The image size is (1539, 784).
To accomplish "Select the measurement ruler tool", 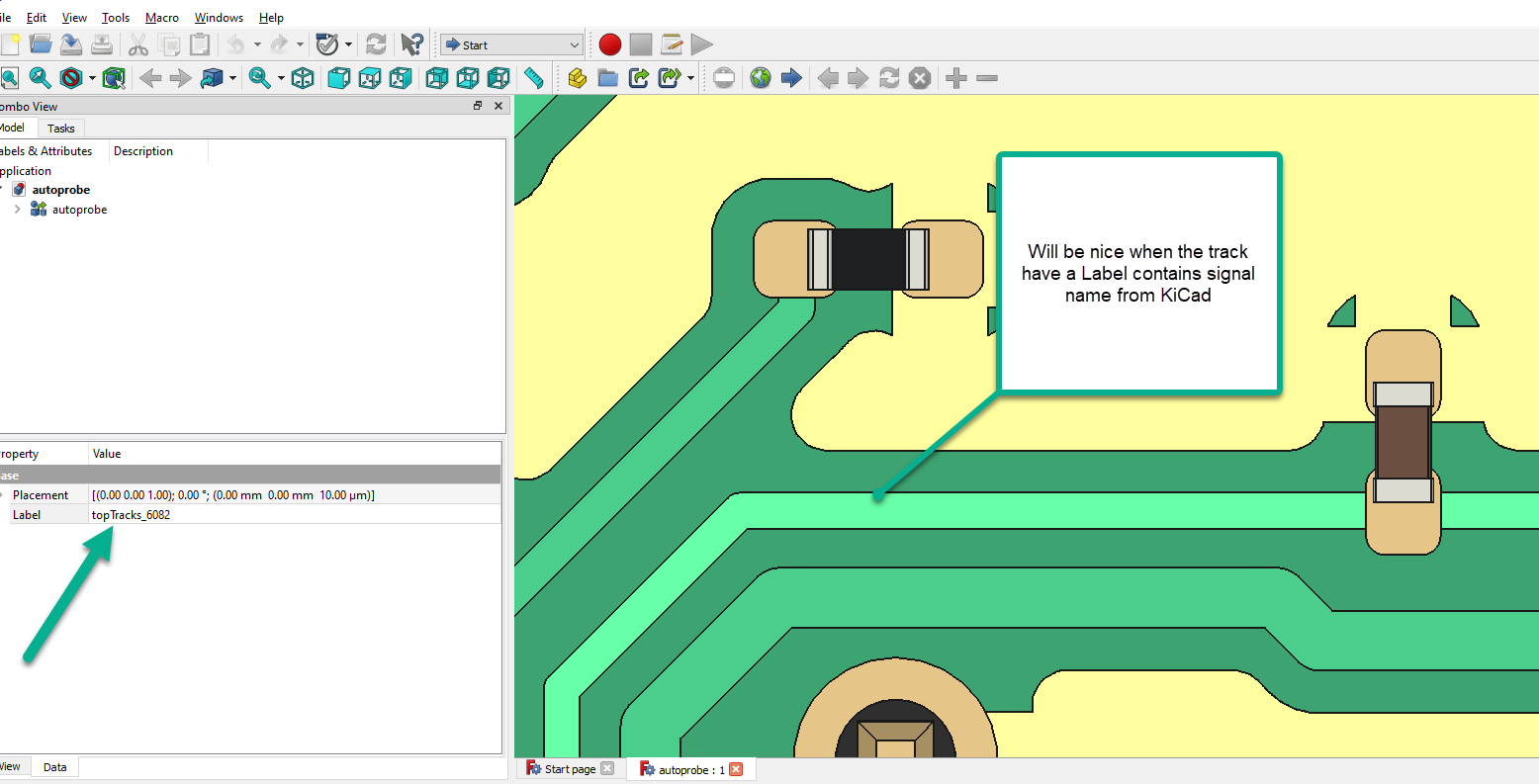I will (534, 78).
